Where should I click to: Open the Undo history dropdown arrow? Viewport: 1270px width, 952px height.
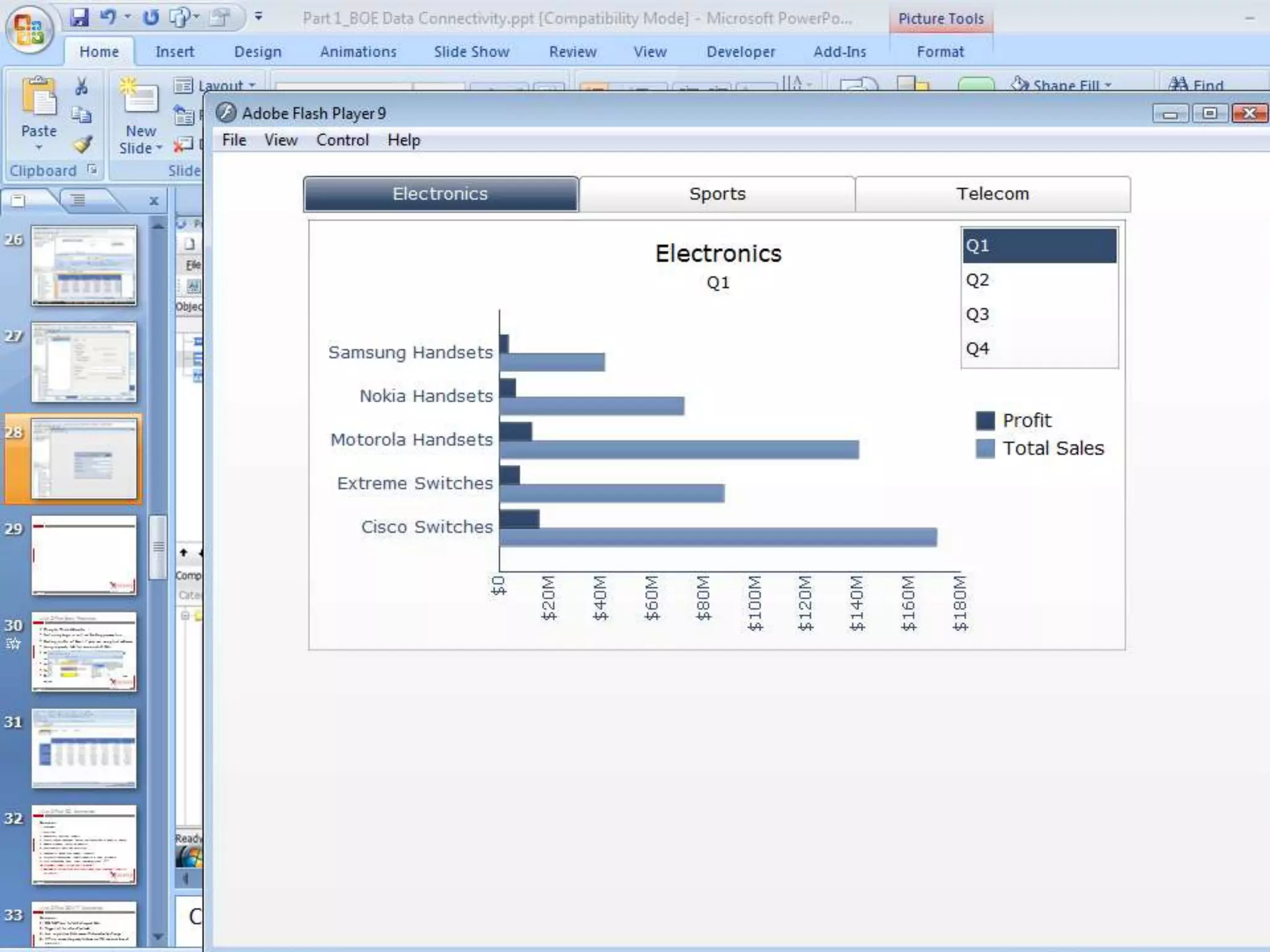(x=128, y=17)
